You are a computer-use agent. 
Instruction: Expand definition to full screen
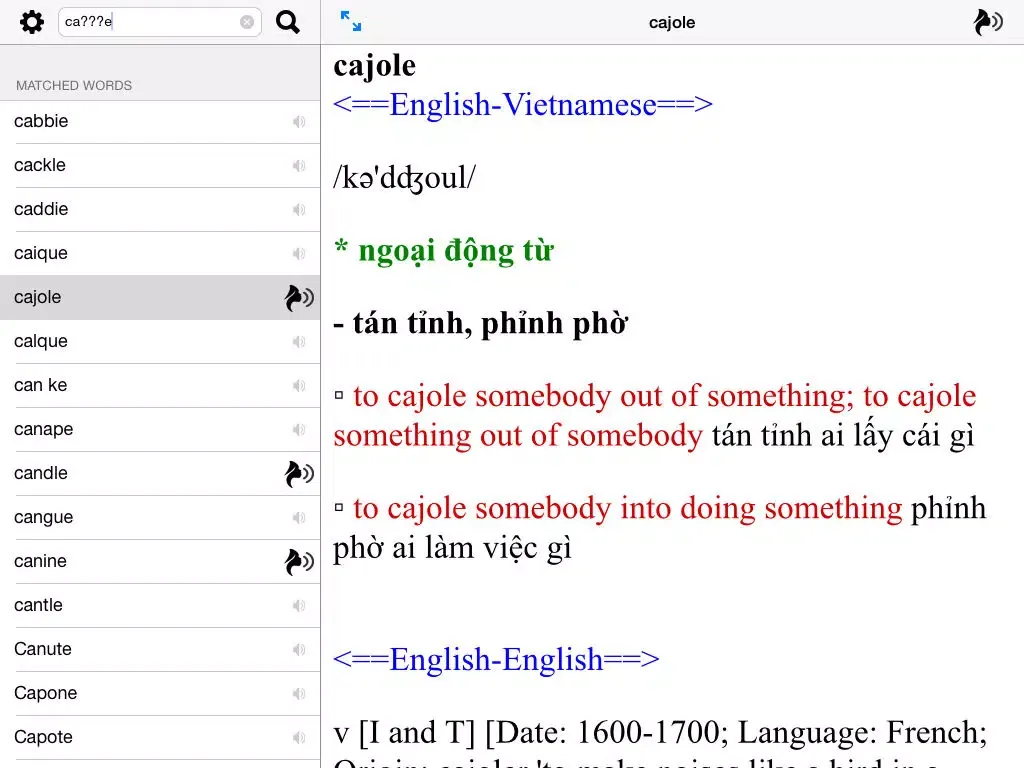pos(351,22)
